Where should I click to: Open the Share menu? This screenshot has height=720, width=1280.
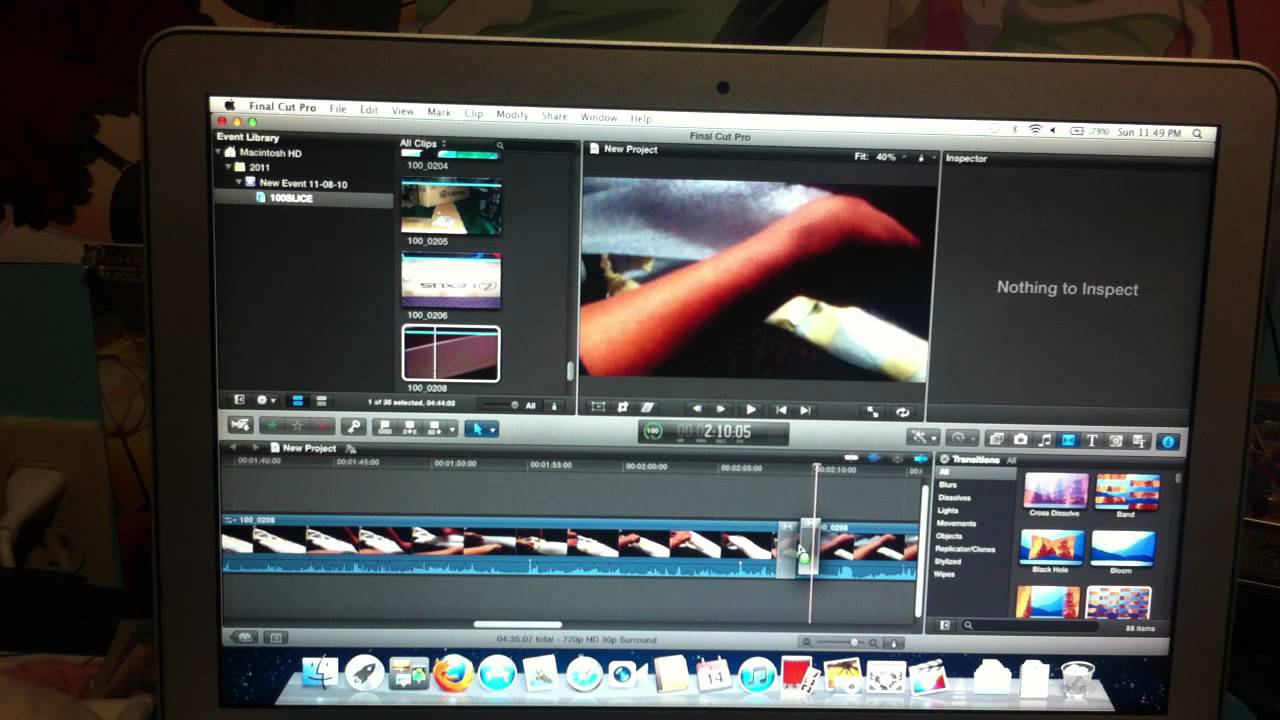[x=554, y=116]
